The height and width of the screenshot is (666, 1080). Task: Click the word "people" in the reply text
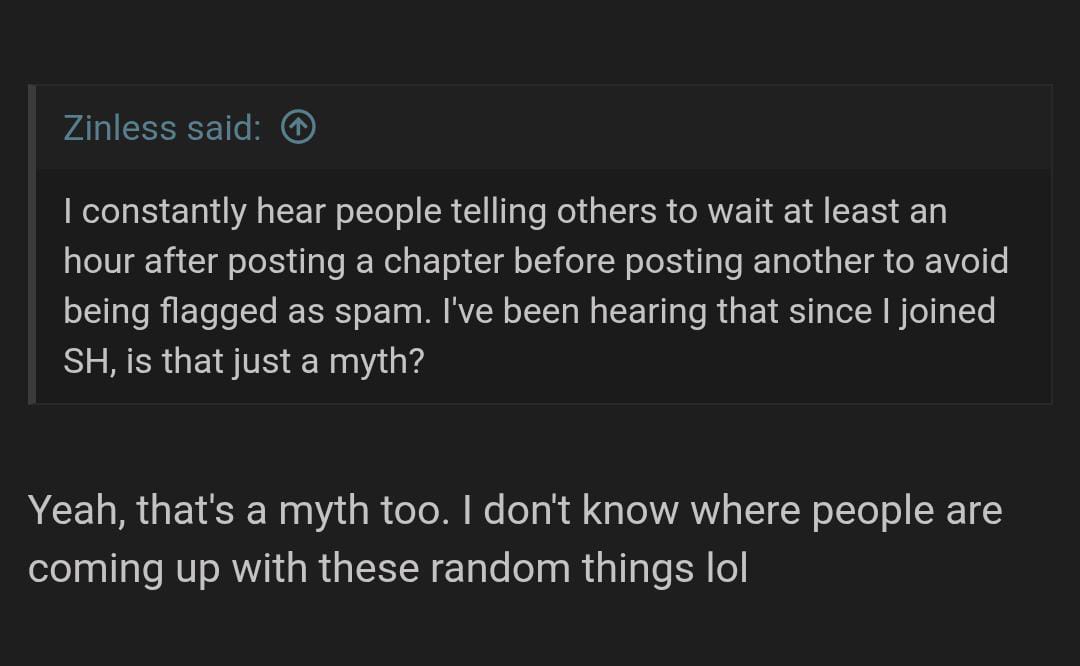click(871, 511)
